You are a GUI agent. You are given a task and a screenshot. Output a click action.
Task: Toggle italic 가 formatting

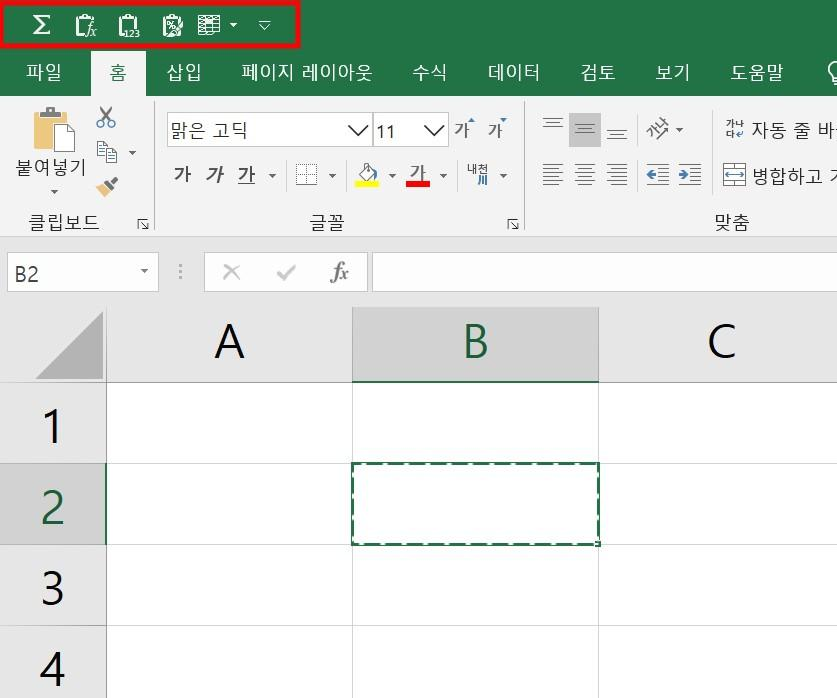(215, 174)
